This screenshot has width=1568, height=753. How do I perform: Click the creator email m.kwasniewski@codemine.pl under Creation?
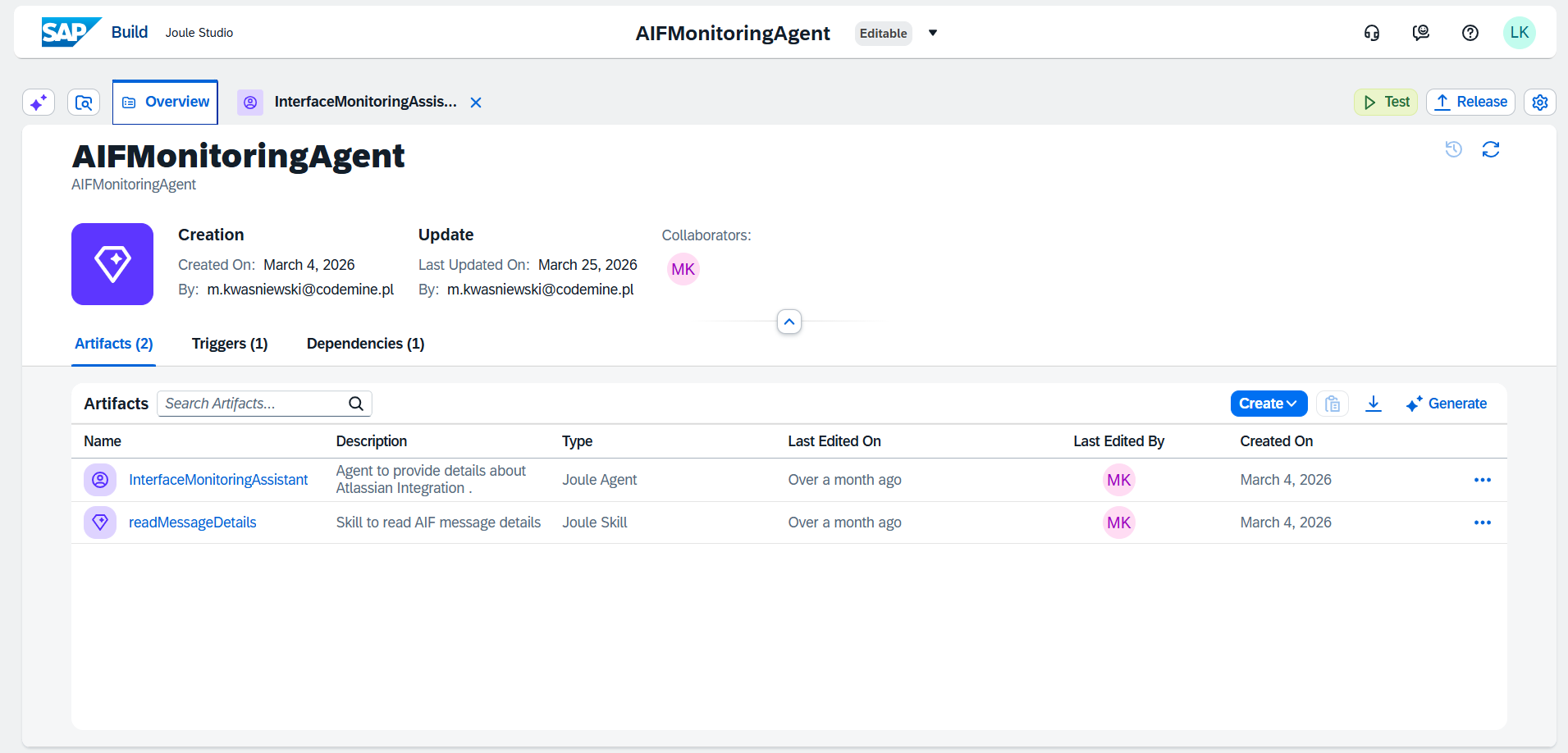click(x=300, y=290)
